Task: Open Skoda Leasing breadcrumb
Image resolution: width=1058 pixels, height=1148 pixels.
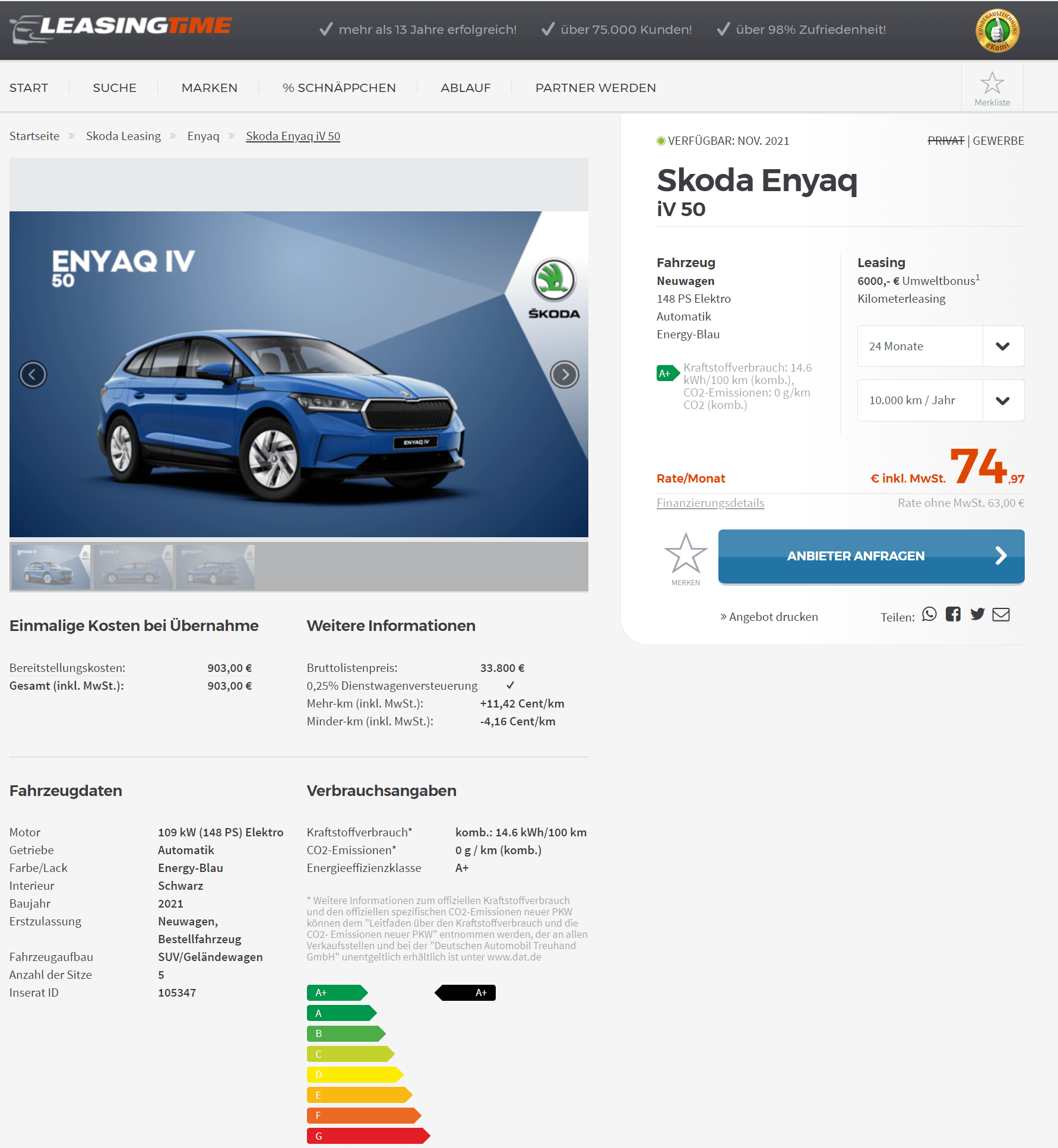Action: (123, 136)
